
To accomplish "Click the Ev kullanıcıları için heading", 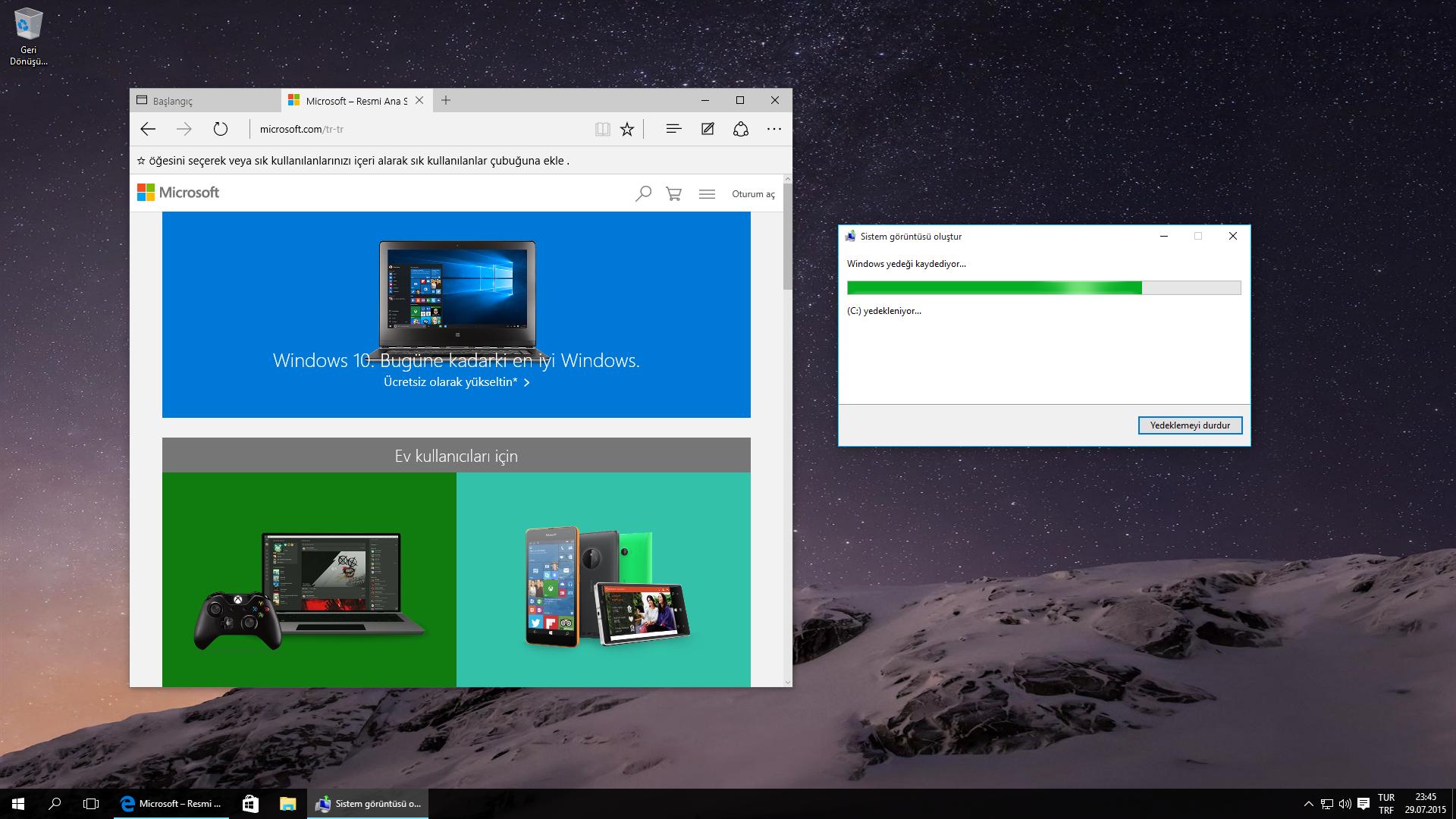I will pyautogui.click(x=457, y=456).
